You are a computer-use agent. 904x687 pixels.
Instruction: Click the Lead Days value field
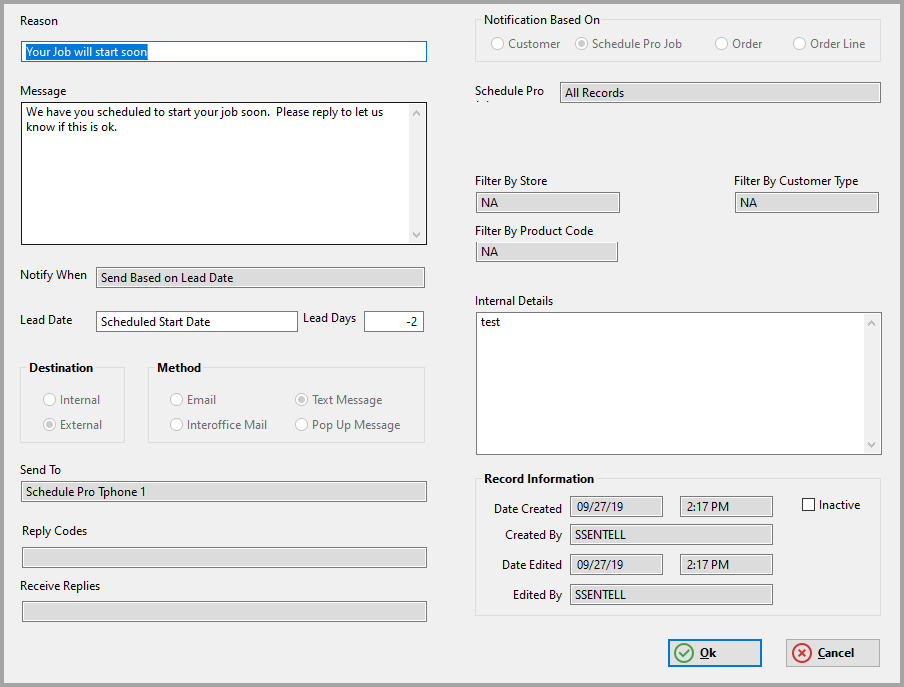[394, 322]
